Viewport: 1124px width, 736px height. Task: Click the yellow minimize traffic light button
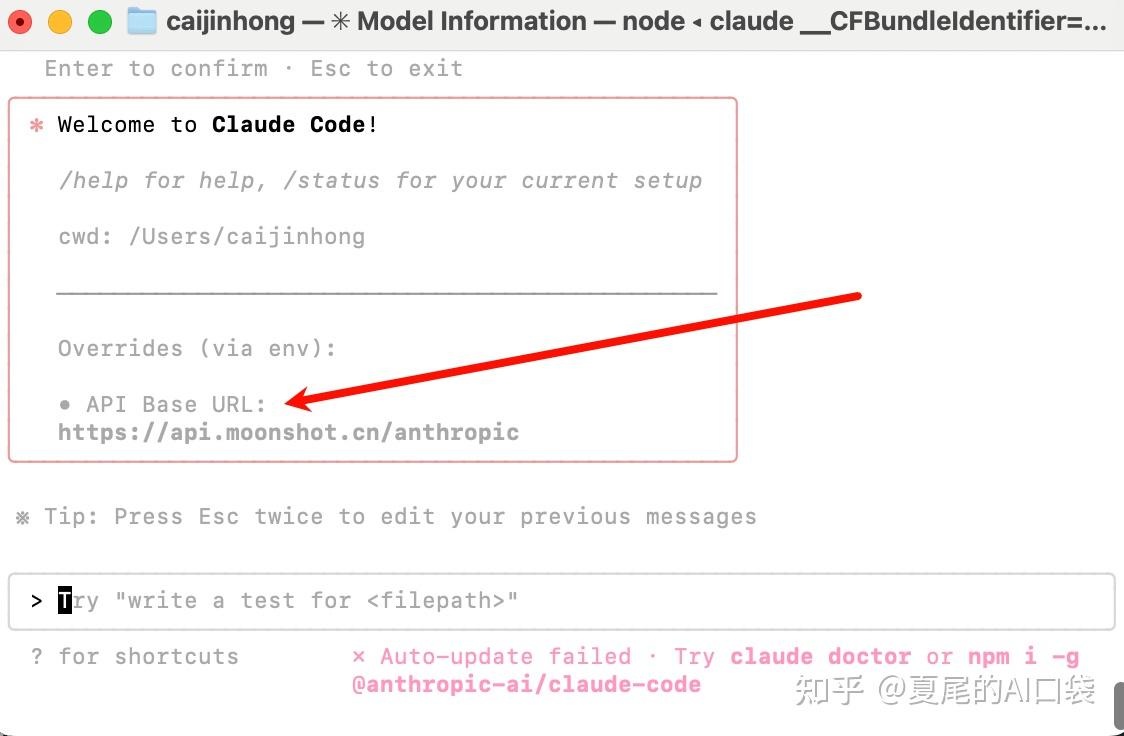pyautogui.click(x=58, y=20)
